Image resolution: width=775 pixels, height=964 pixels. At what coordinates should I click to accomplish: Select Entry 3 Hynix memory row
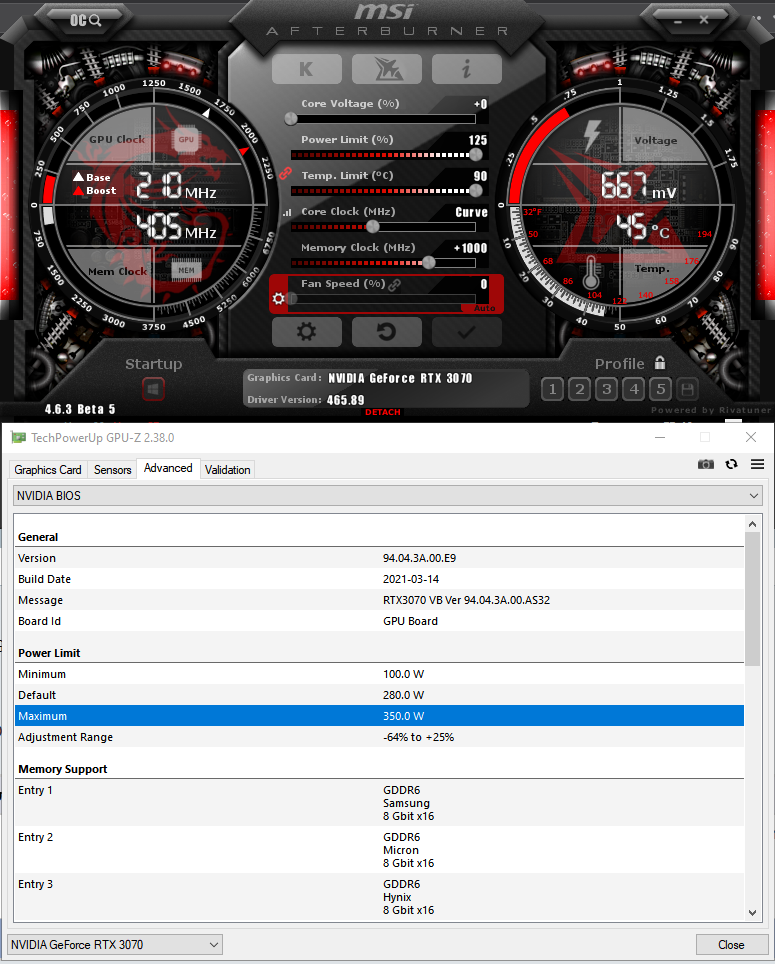[x=379, y=896]
